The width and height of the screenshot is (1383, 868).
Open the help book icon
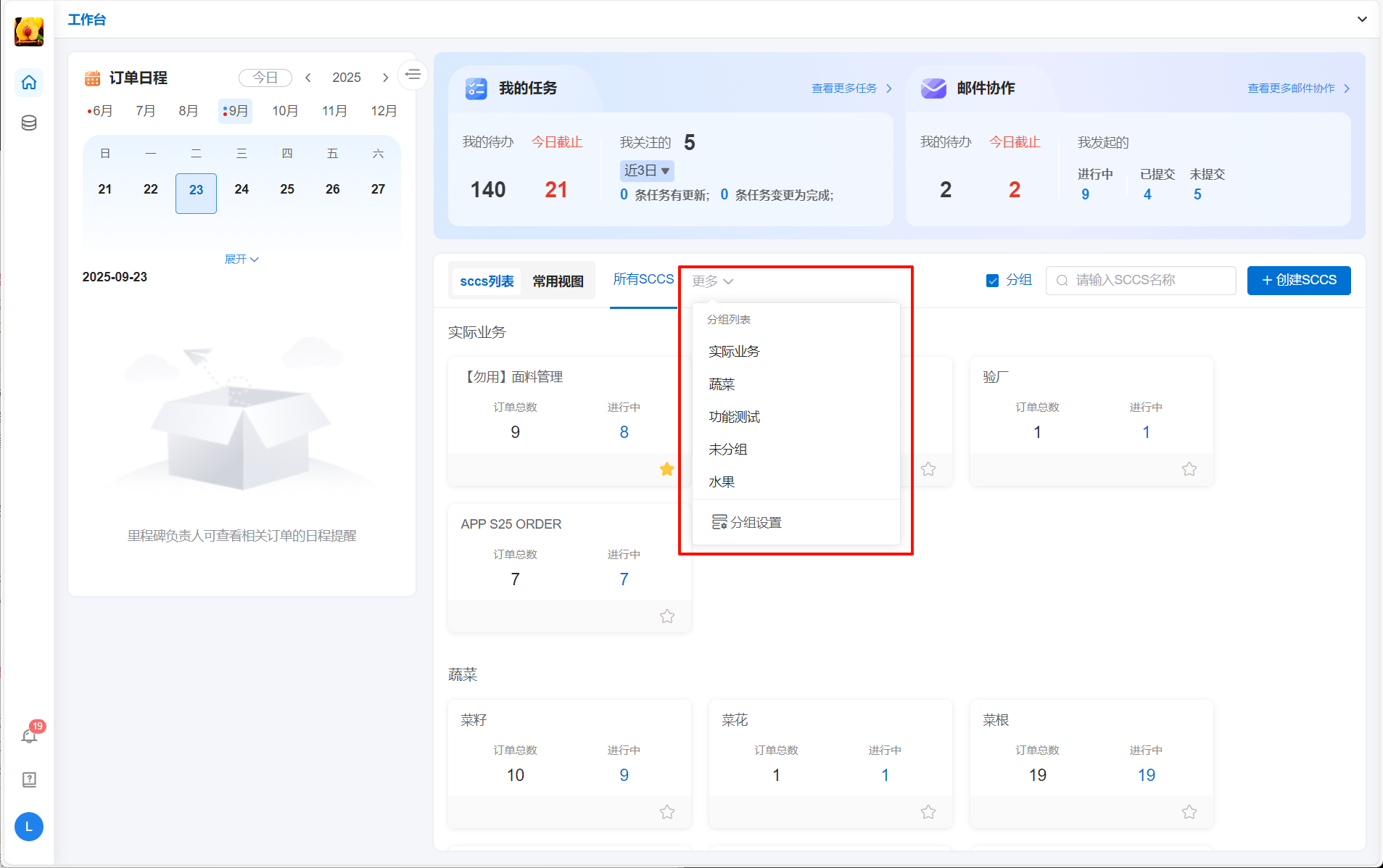pyautogui.click(x=29, y=780)
